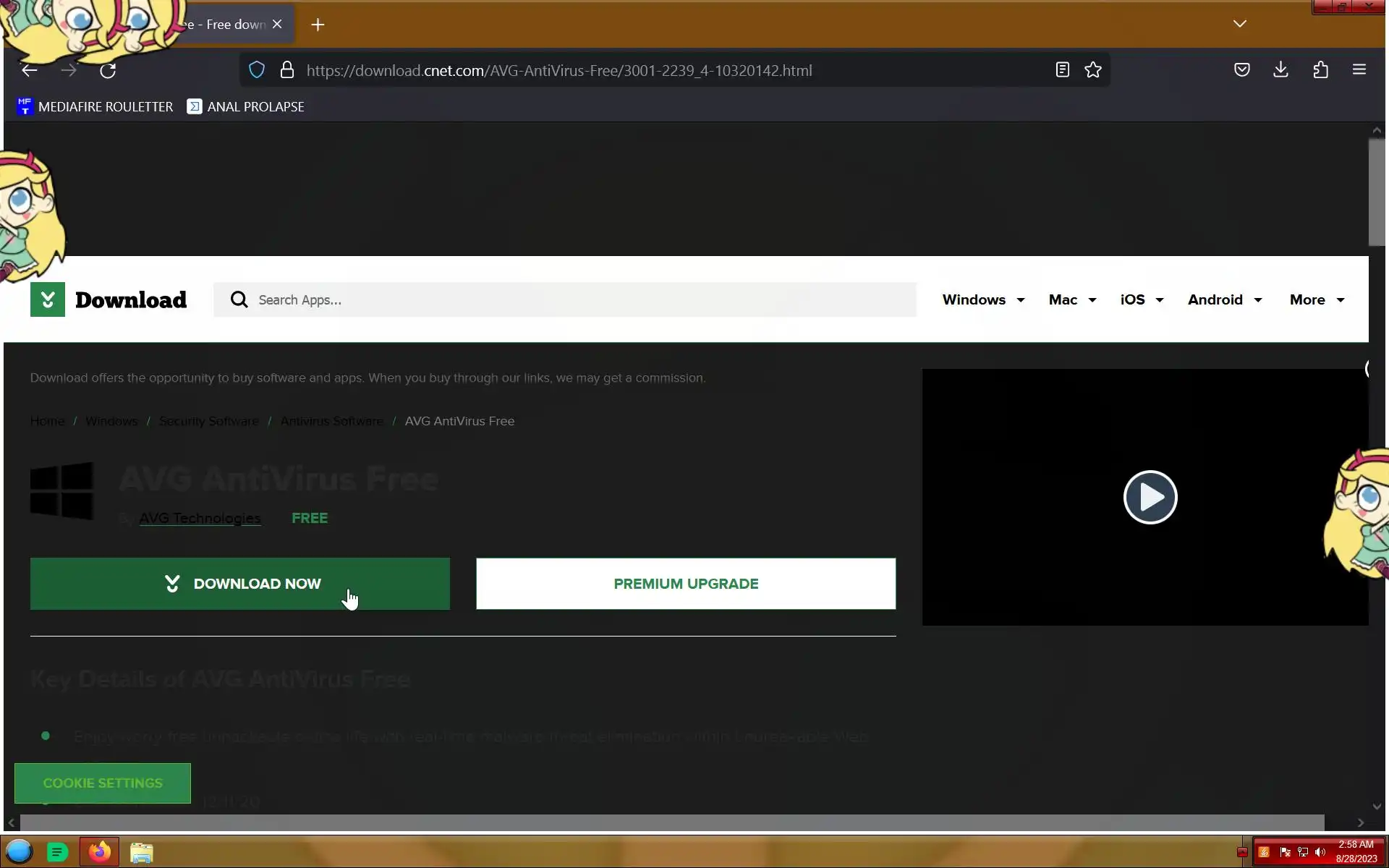The image size is (1389, 868).
Task: Open a new browser tab
Action: 318,25
